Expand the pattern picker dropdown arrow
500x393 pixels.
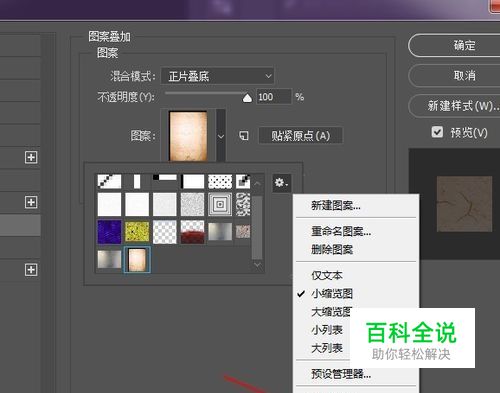221,136
